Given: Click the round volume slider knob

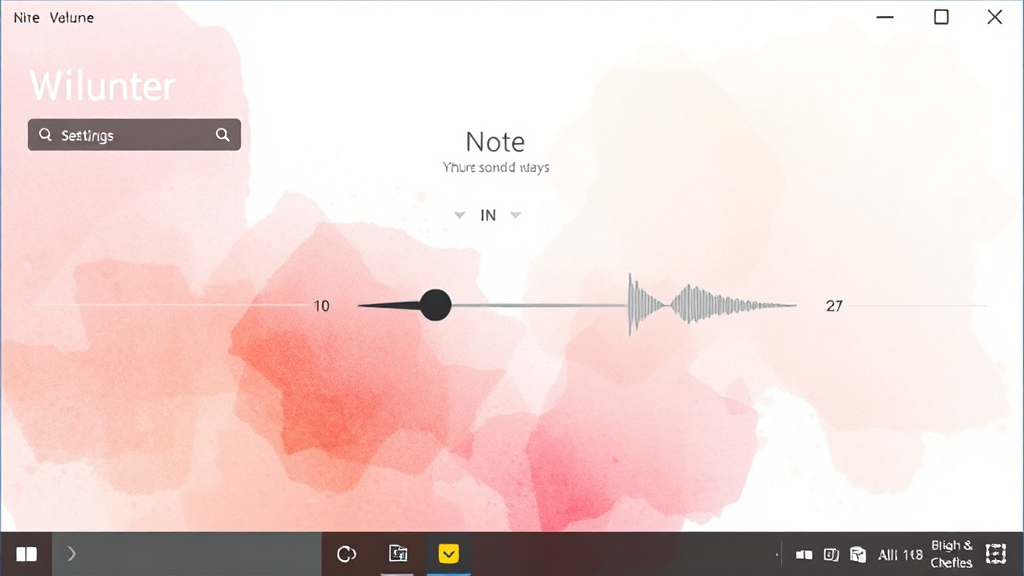Looking at the screenshot, I should [436, 305].
